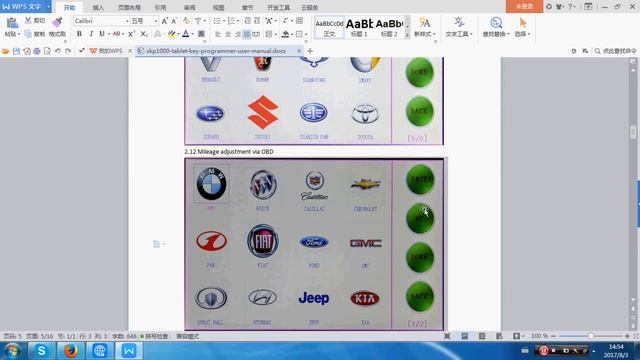Click the search command box
This screenshot has height=360, width=640.
[616, 51]
